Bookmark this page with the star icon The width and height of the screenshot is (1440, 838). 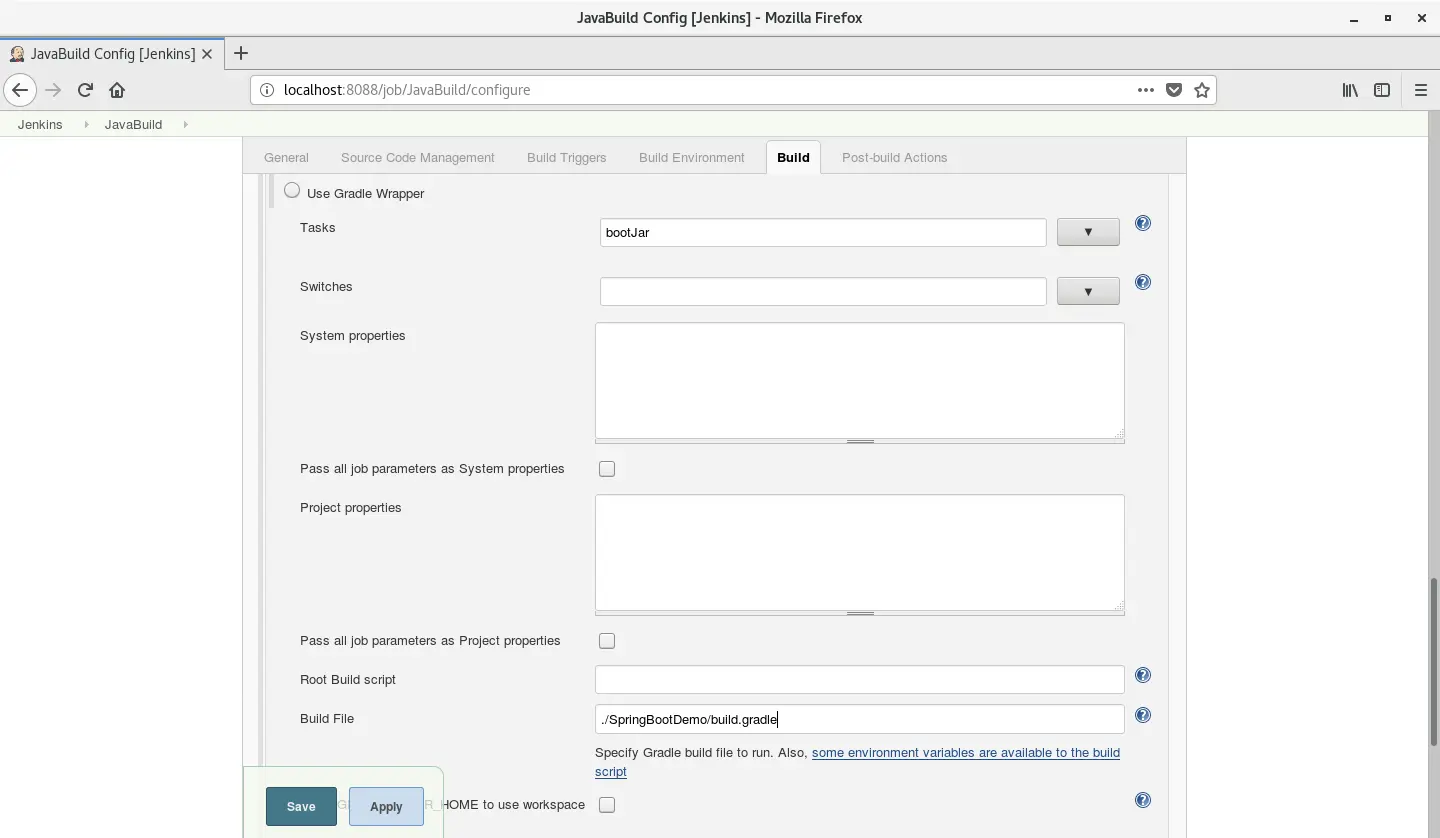pos(1202,90)
